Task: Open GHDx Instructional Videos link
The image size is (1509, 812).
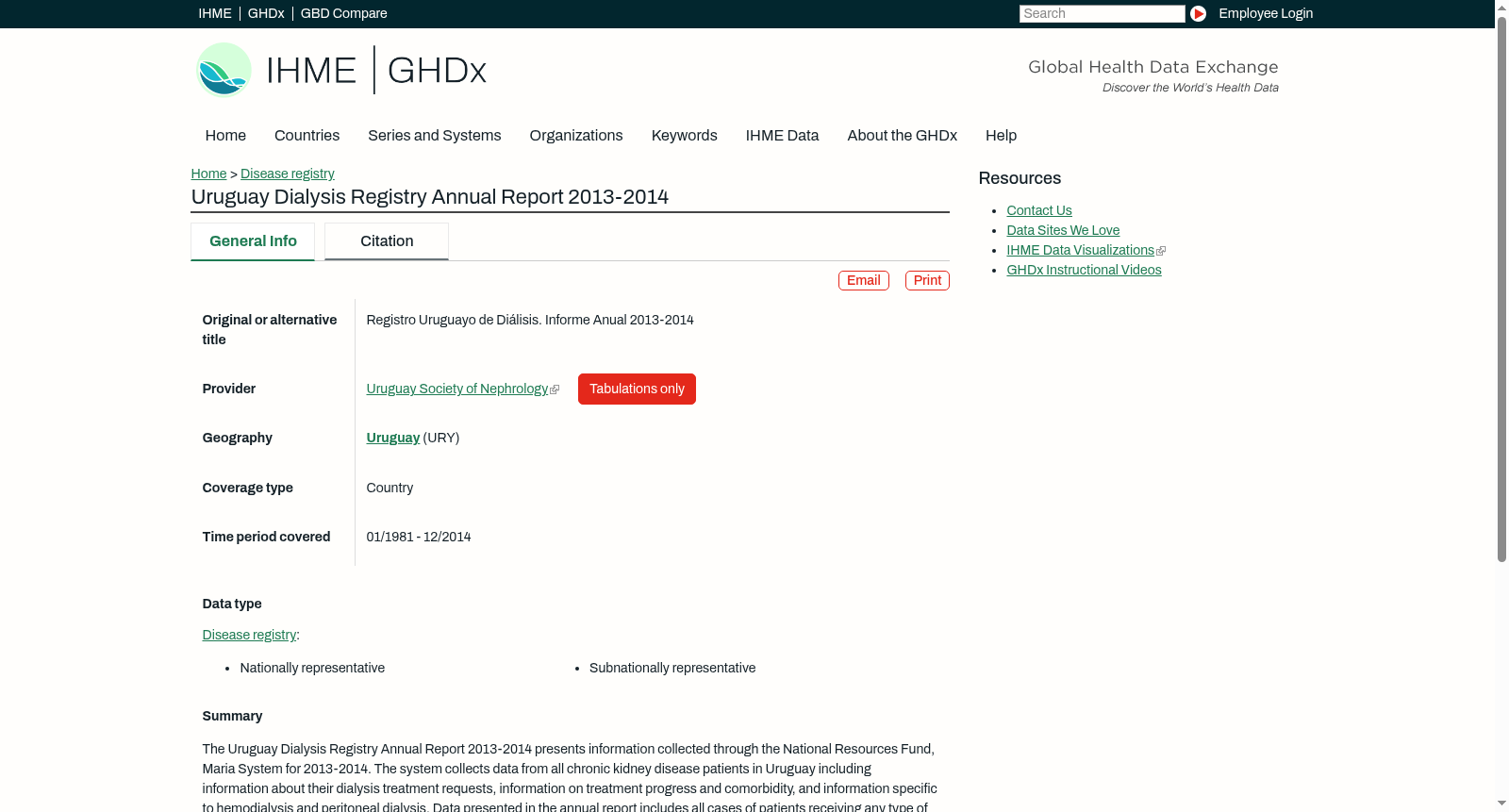Action: coord(1084,270)
